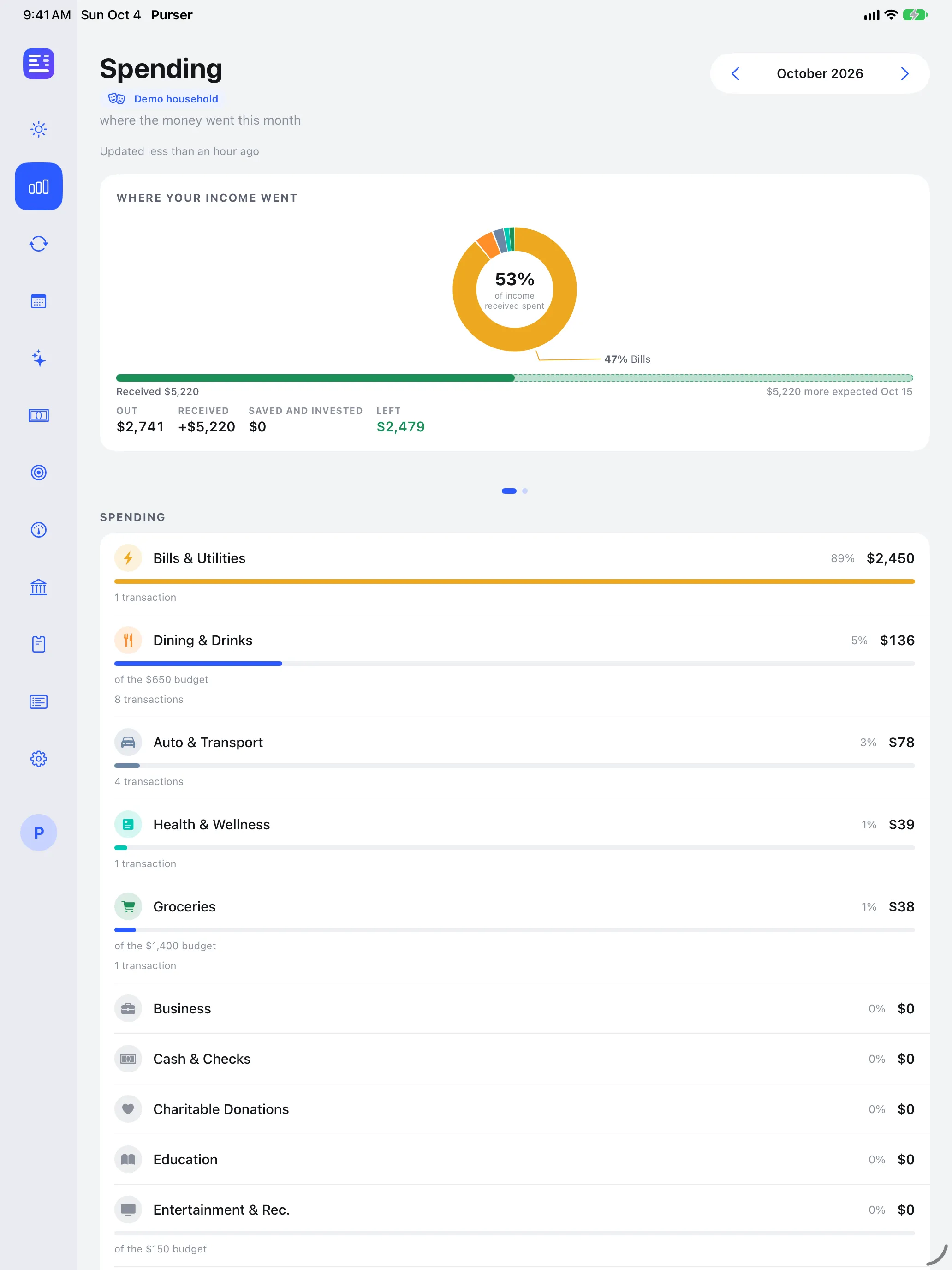The width and height of the screenshot is (952, 1270).
Task: Click the masks icon beside Demo household
Action: [117, 99]
